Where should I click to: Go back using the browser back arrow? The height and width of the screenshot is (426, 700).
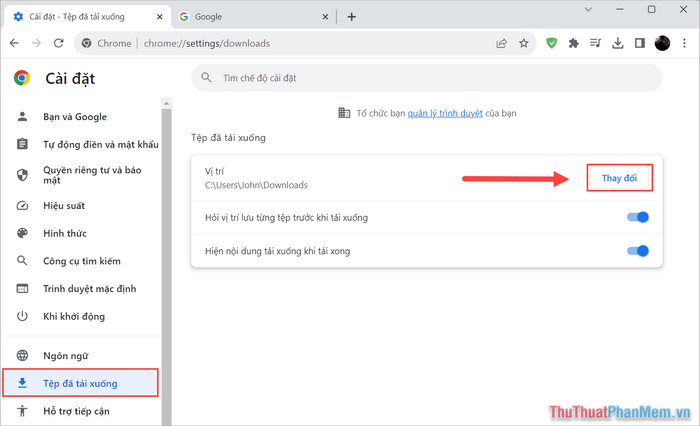click(14, 43)
